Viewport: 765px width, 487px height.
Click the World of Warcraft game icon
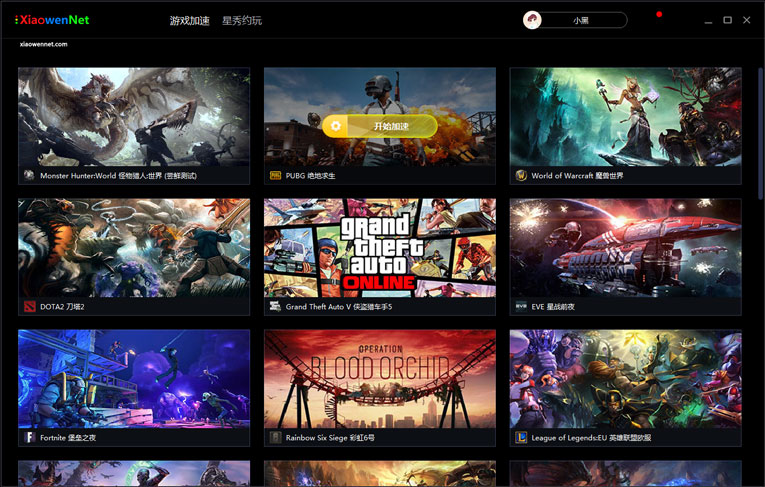[521, 175]
